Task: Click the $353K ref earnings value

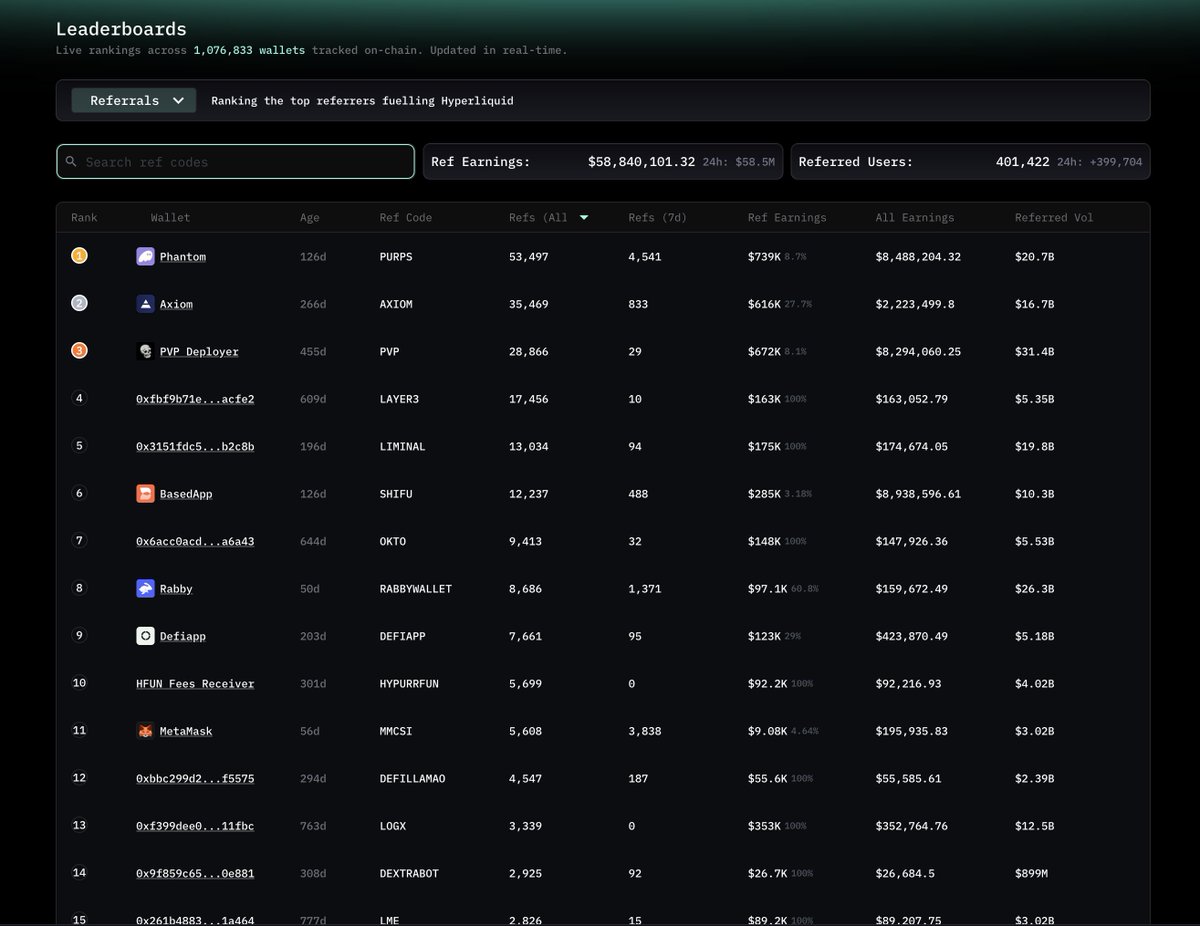Action: (764, 826)
